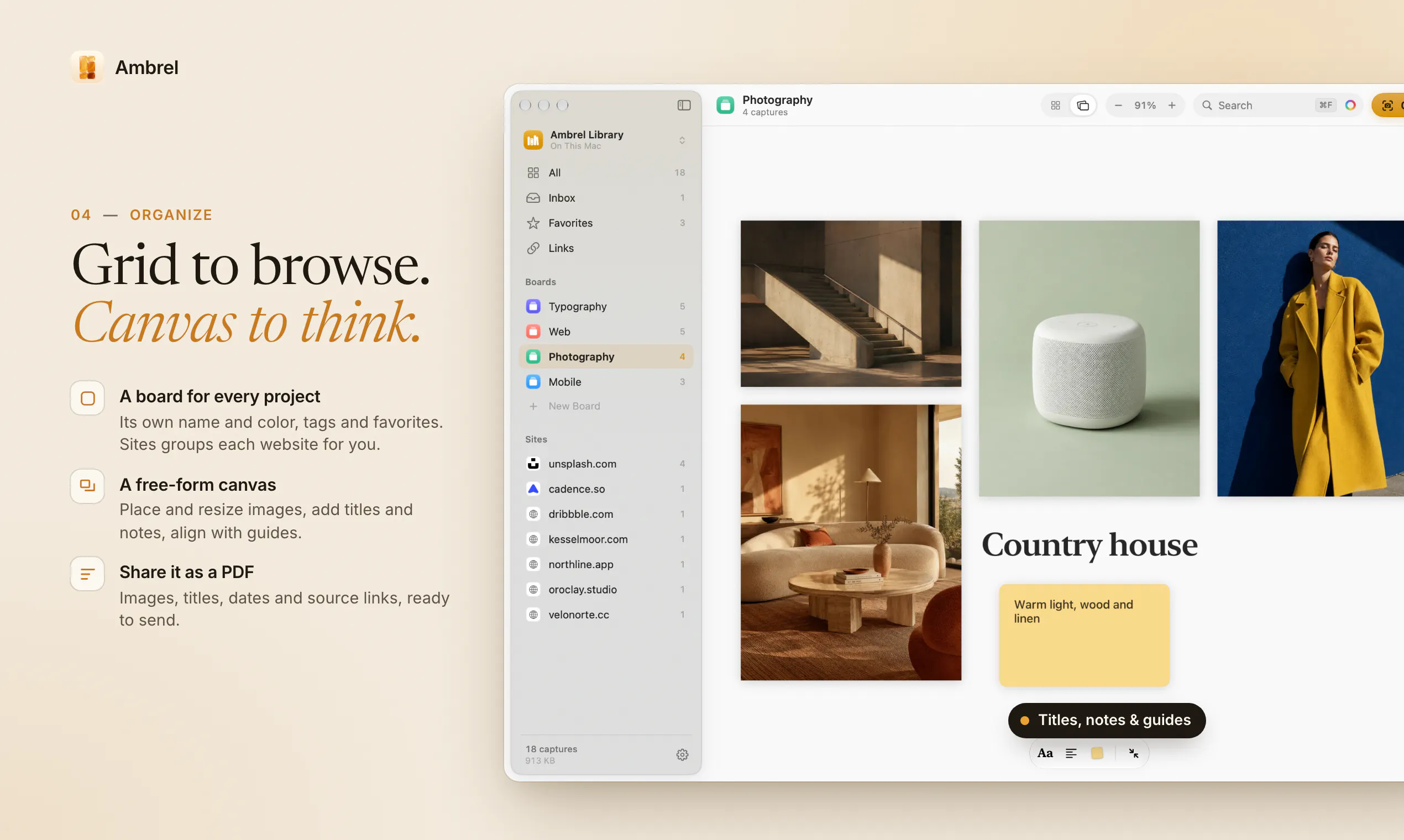The height and width of the screenshot is (840, 1404).
Task: Filter by cadence.so site
Action: pyautogui.click(x=605, y=489)
